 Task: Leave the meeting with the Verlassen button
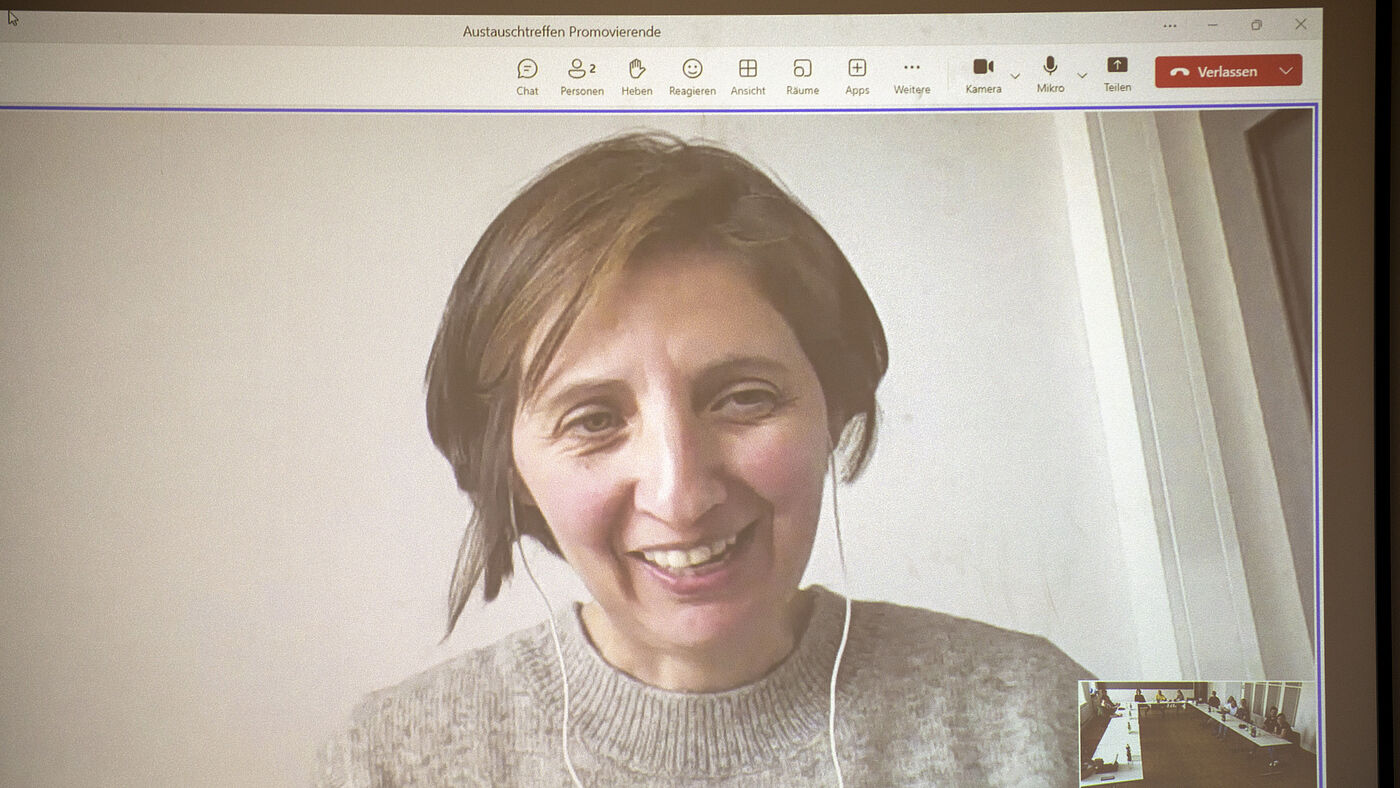pyautogui.click(x=1213, y=71)
